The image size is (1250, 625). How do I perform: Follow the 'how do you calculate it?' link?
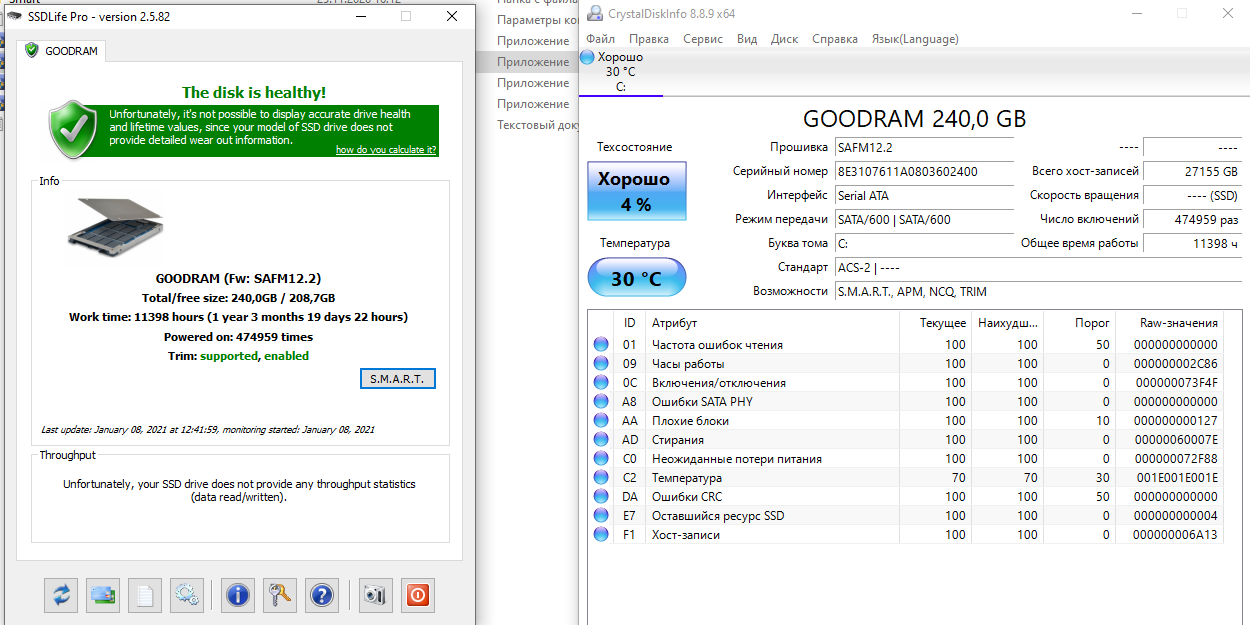click(x=386, y=149)
